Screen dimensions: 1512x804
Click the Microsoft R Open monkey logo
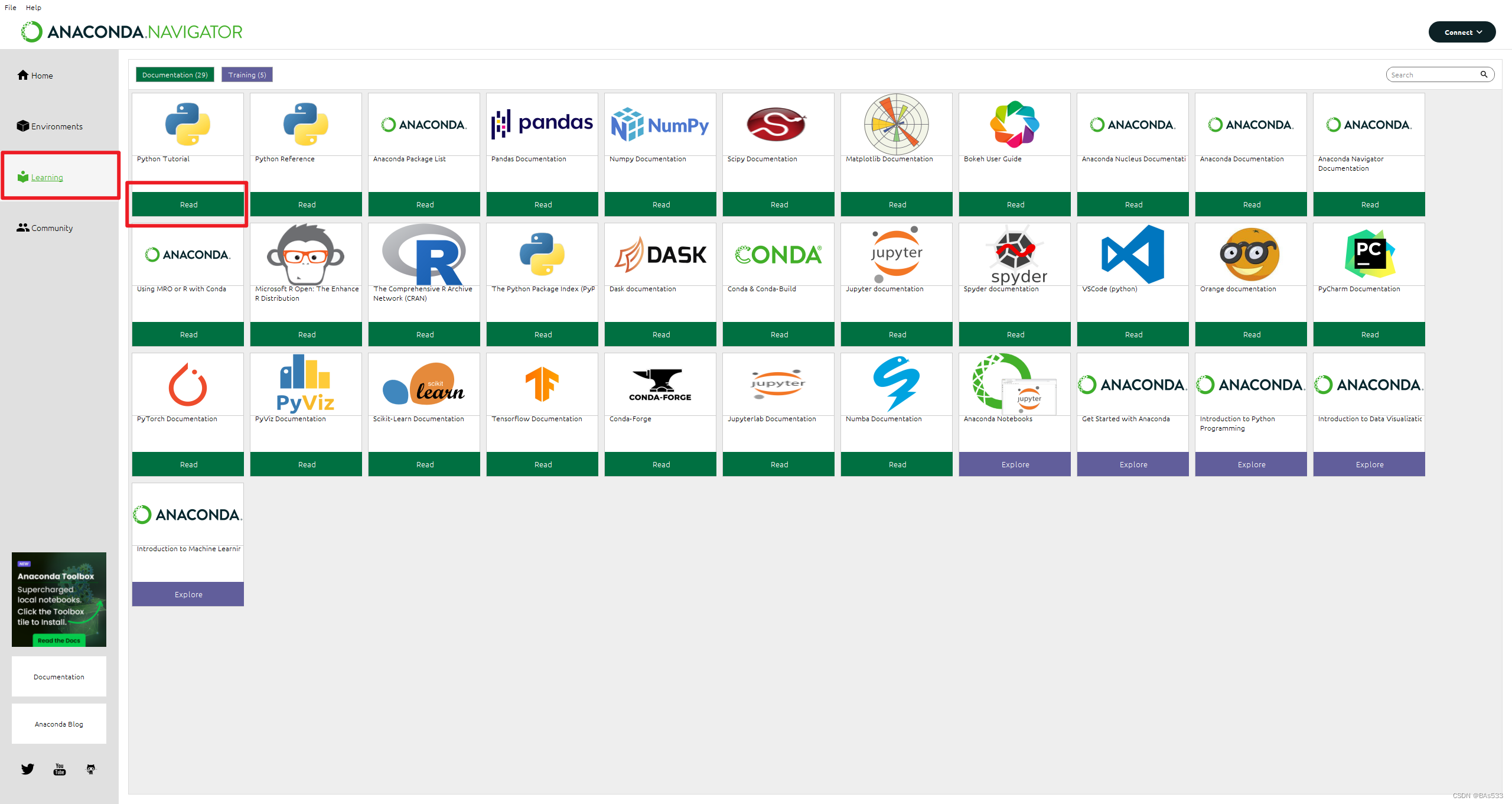pos(306,254)
